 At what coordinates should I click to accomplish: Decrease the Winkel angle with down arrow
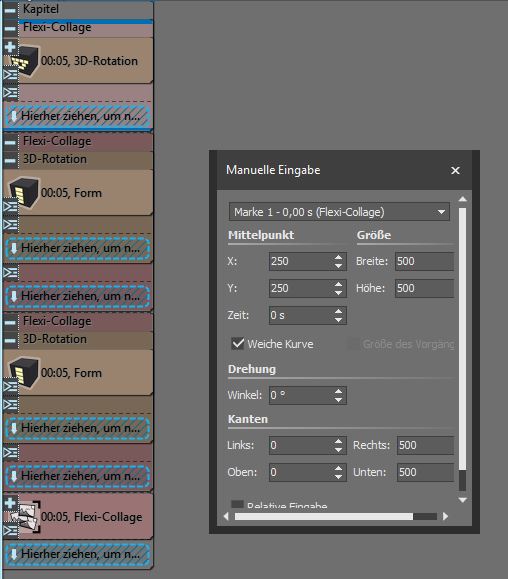point(338,400)
